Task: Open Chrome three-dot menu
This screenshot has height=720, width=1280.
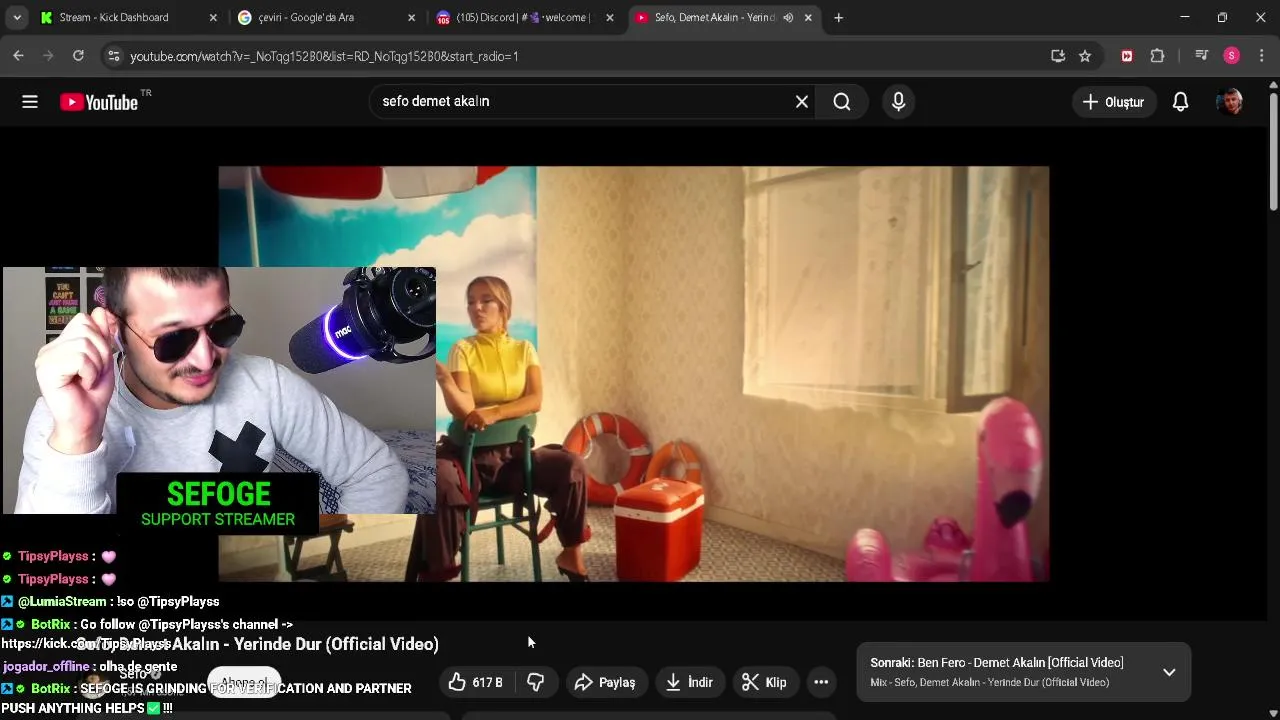Action: (1262, 56)
